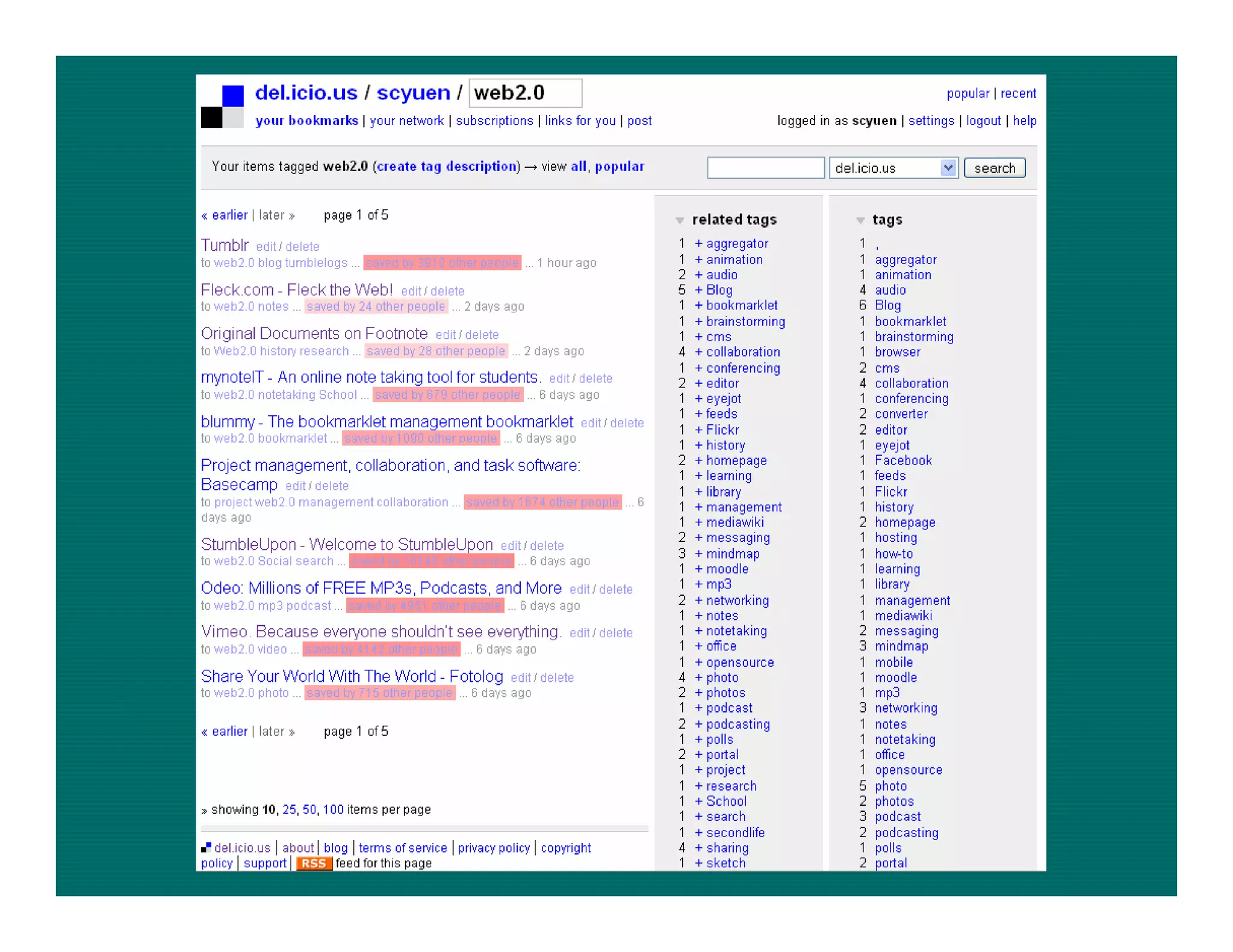Open tumblelogs tag under Tumblr
Screen dimensions: 1233x952
coord(315,262)
